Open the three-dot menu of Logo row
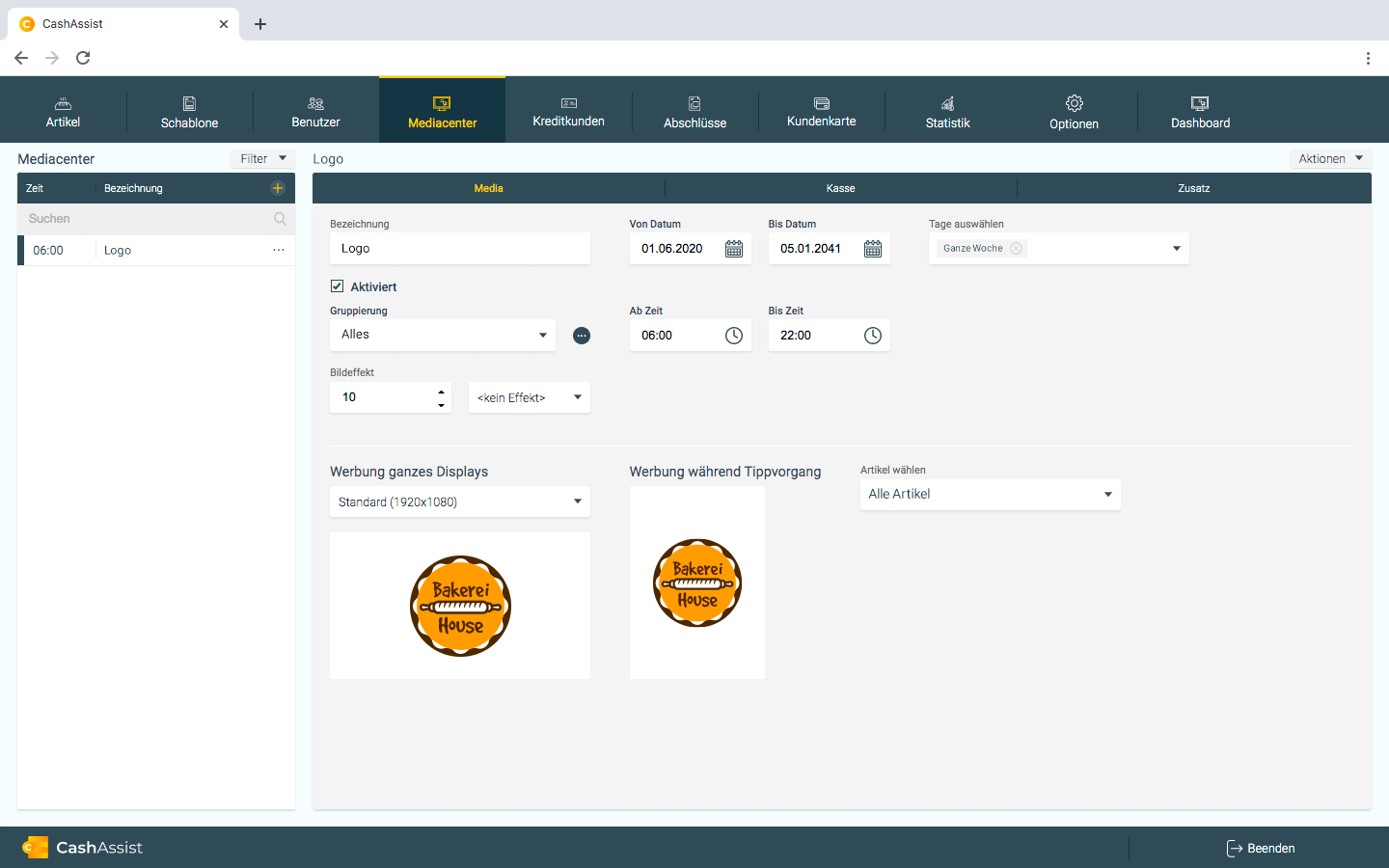The width and height of the screenshot is (1389, 868). point(279,250)
